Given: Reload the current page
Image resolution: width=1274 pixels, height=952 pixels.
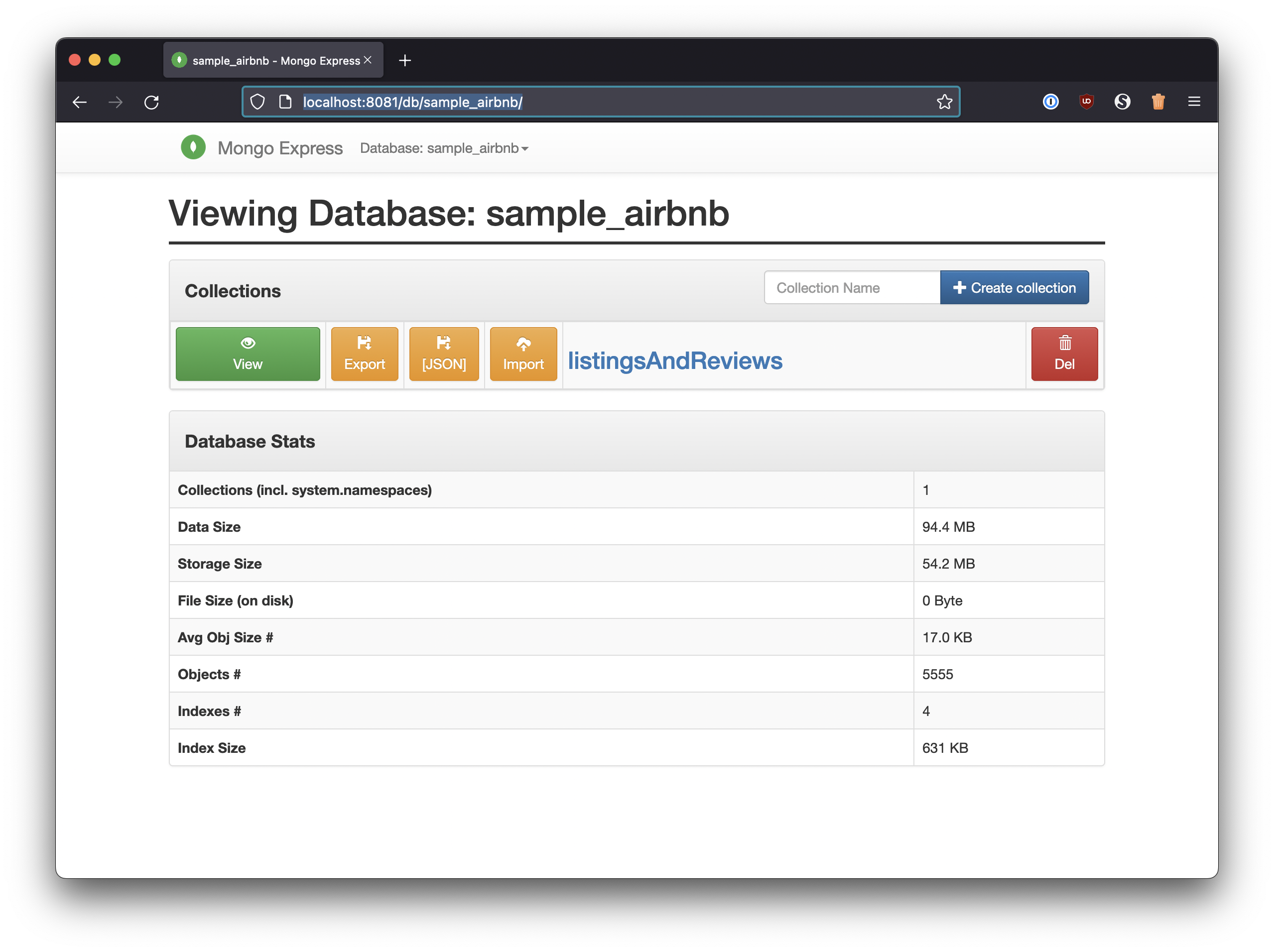Looking at the screenshot, I should pyautogui.click(x=151, y=102).
